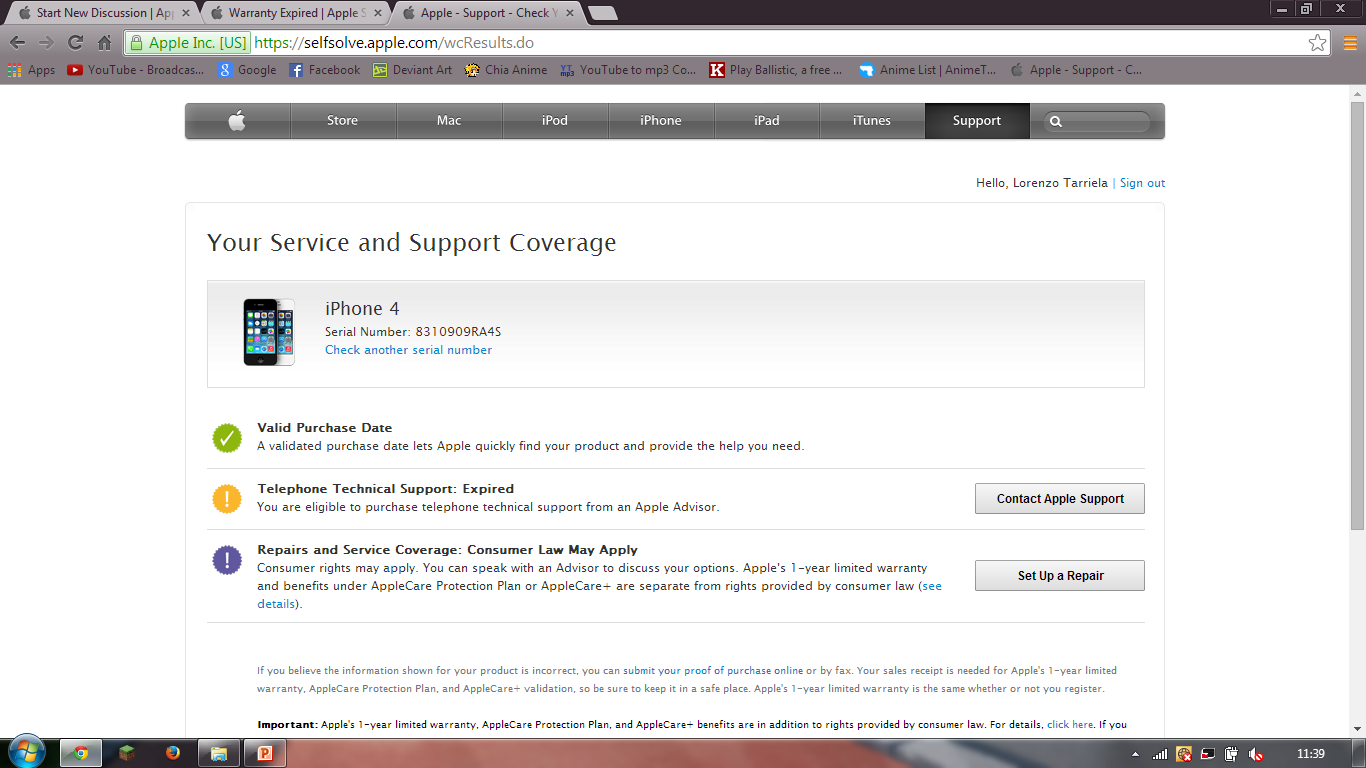
Task: Open the Play Ballistic bookmark
Action: coord(776,70)
